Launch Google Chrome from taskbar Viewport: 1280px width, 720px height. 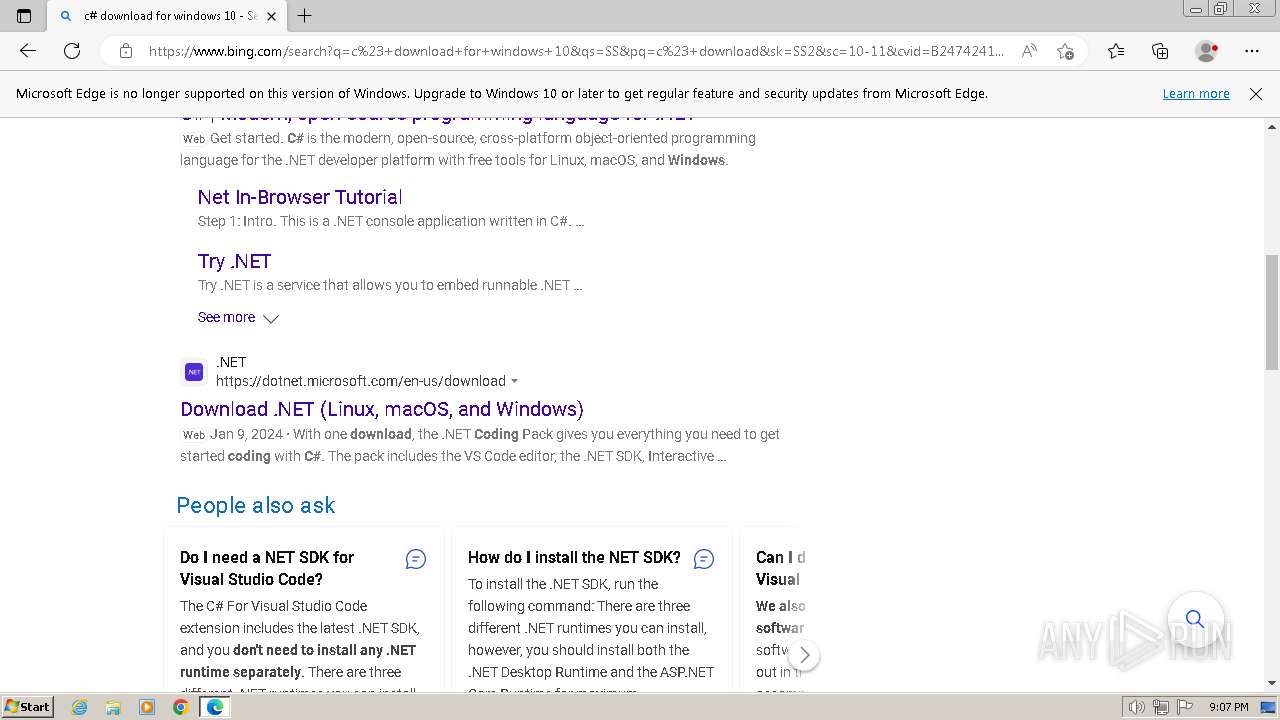(x=180, y=707)
